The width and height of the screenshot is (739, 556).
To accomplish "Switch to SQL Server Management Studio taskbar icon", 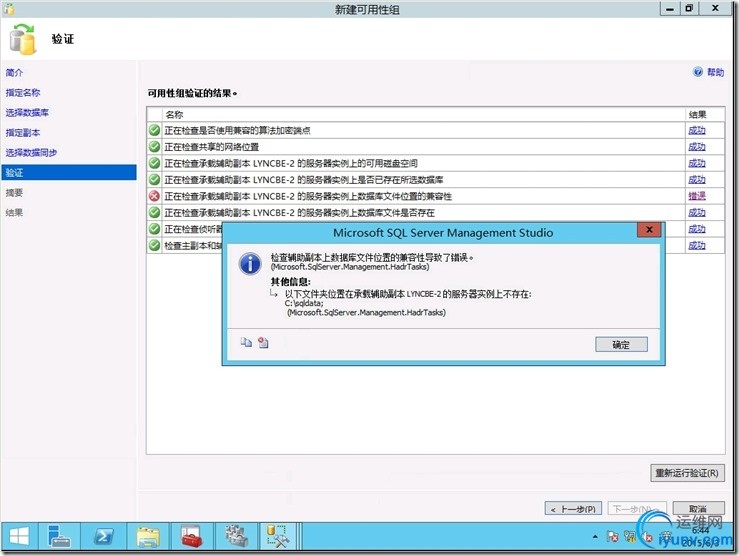I will click(278, 536).
